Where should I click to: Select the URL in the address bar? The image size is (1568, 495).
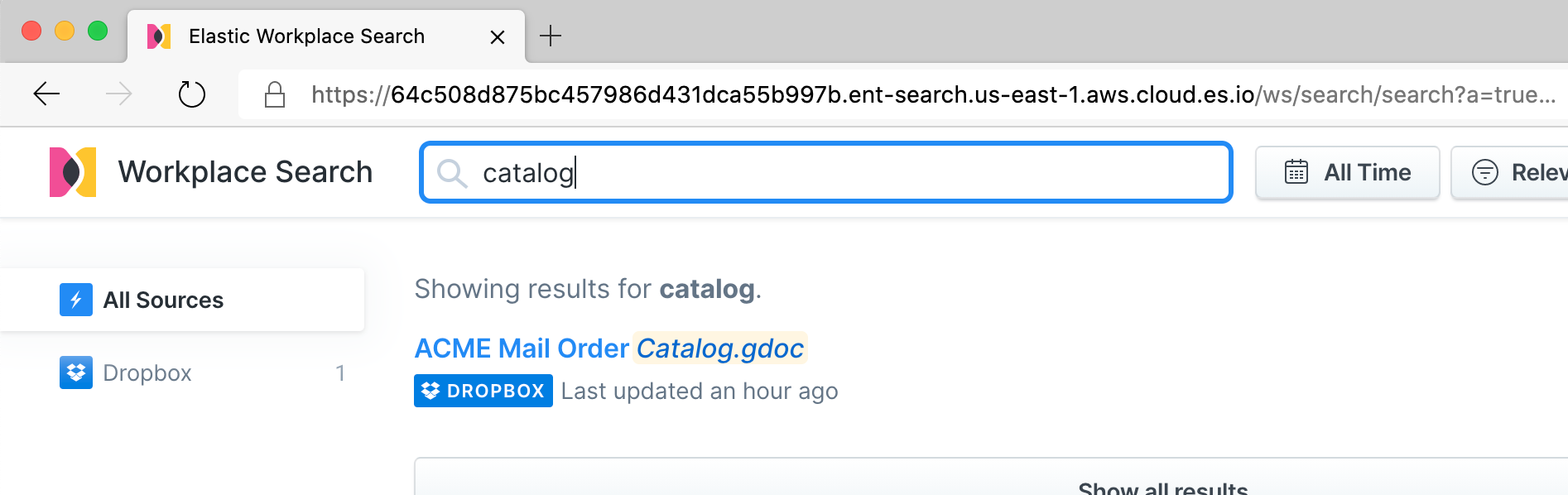coord(828,94)
